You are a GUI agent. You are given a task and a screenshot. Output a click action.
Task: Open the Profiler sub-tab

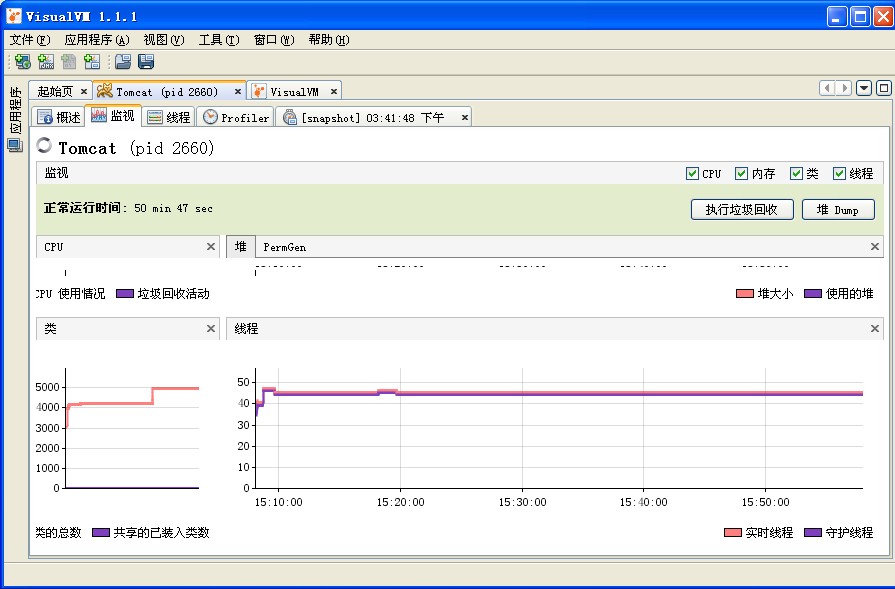coord(236,118)
